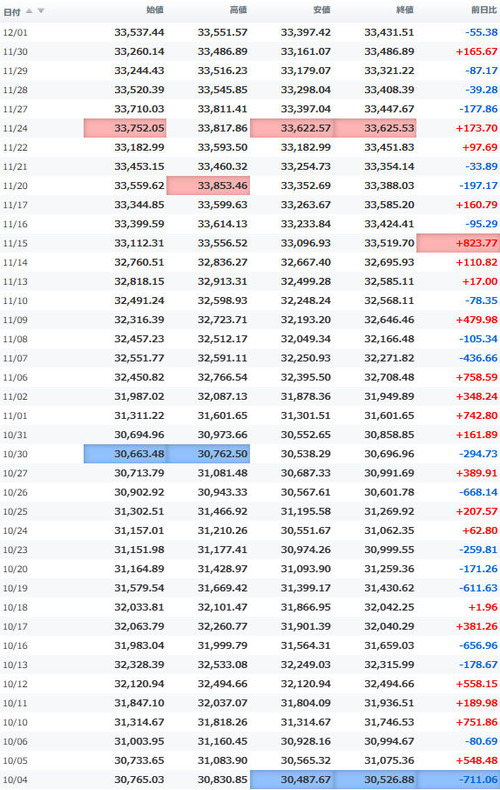500x790 pixels.
Task: Select the highlighted low value 30,487.67
Action: pyautogui.click(x=291, y=779)
